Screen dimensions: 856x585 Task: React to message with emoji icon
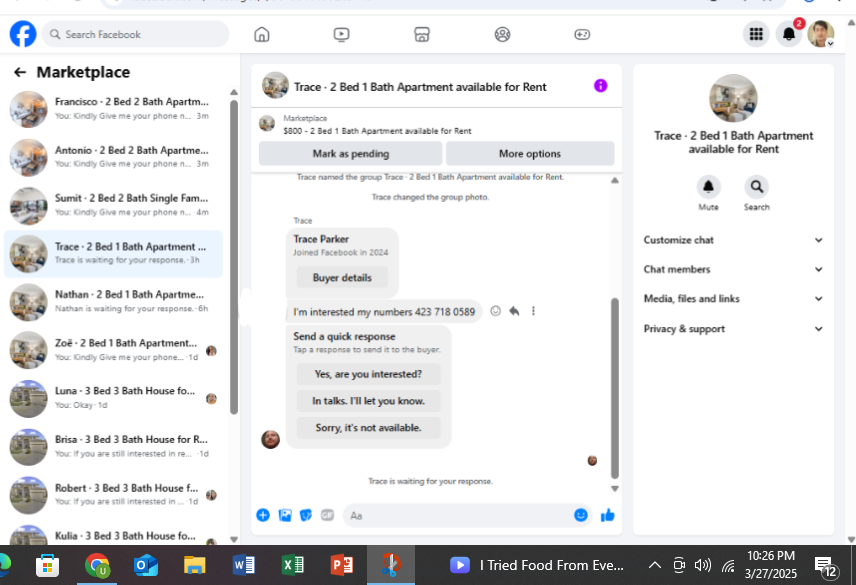click(495, 311)
